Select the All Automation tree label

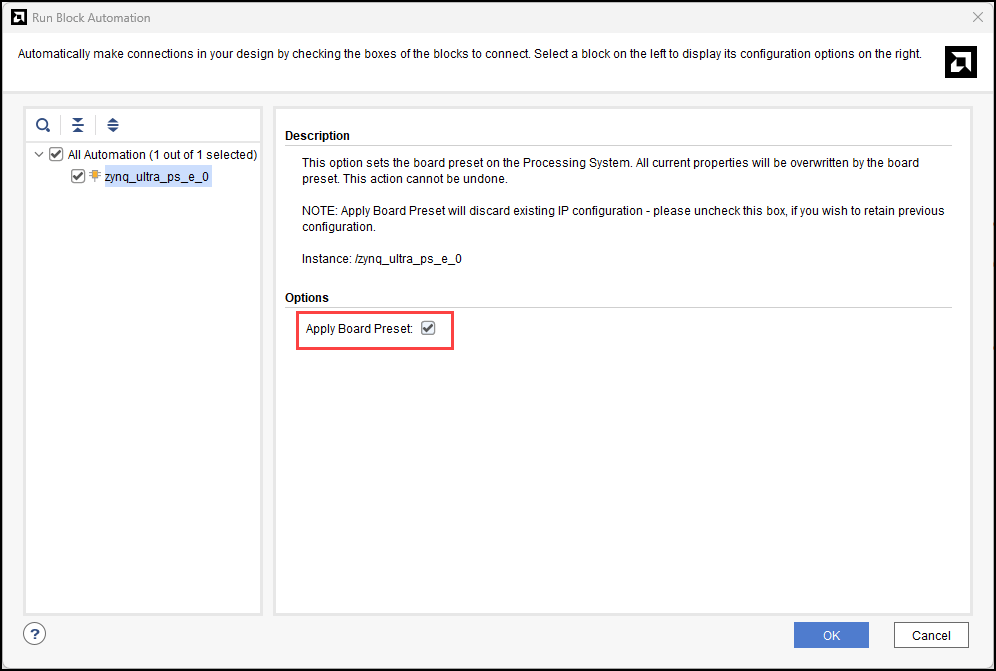162,155
